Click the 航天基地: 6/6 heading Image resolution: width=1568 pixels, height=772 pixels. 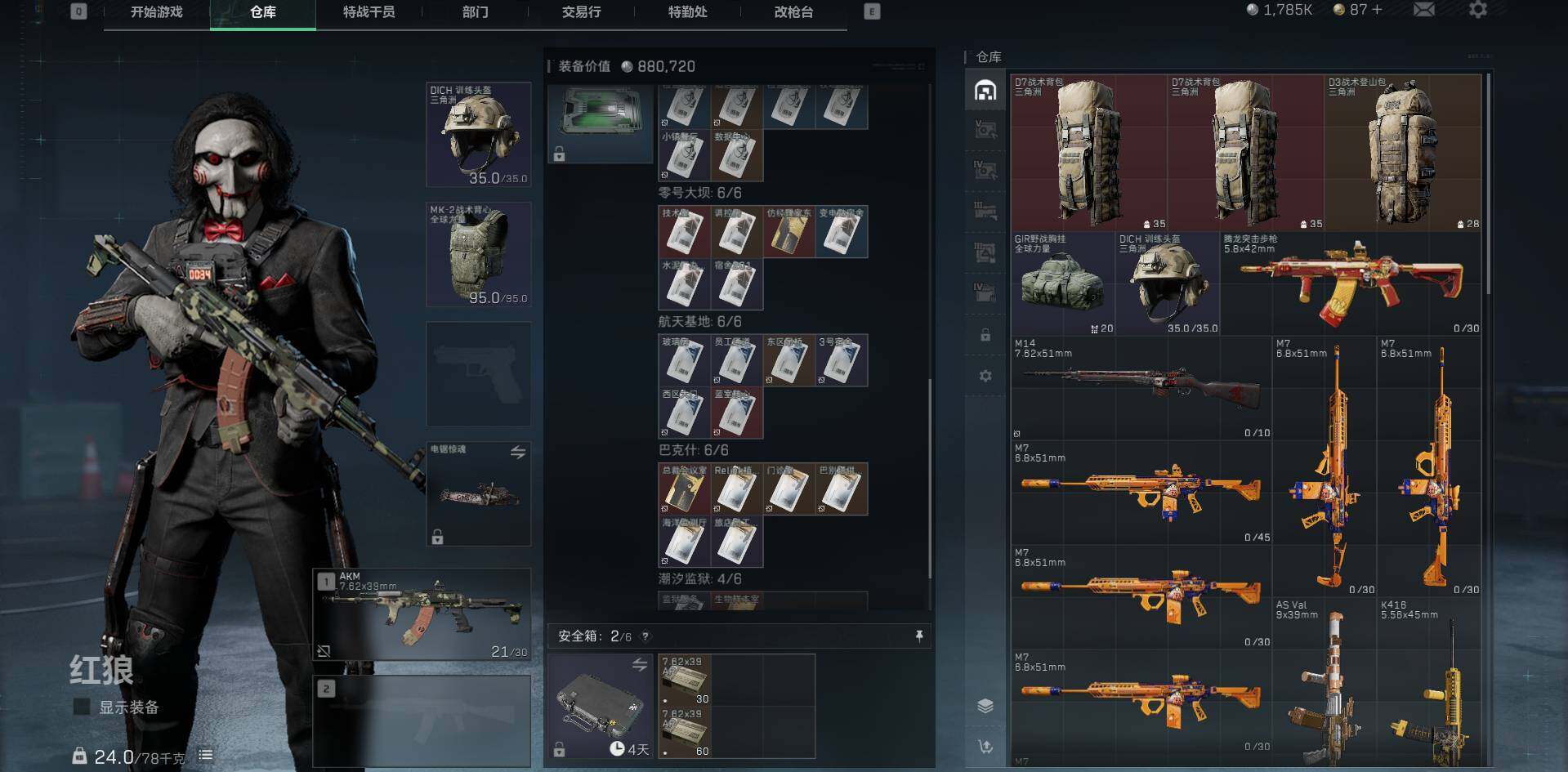coord(700,322)
